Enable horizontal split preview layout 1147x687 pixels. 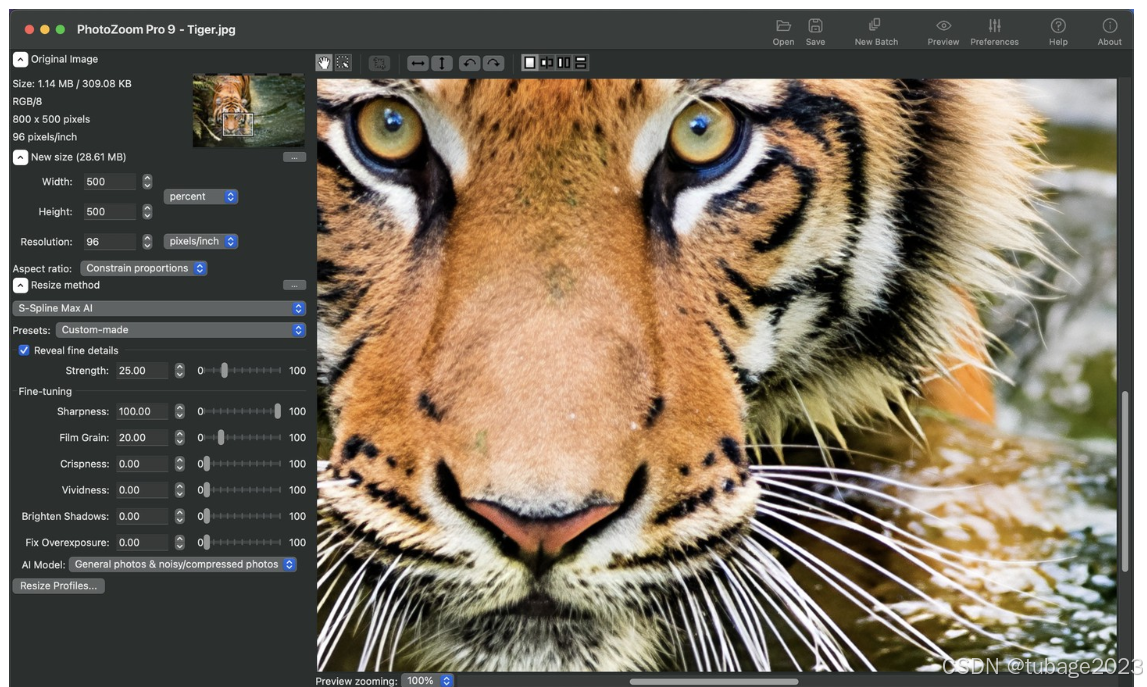tap(581, 63)
